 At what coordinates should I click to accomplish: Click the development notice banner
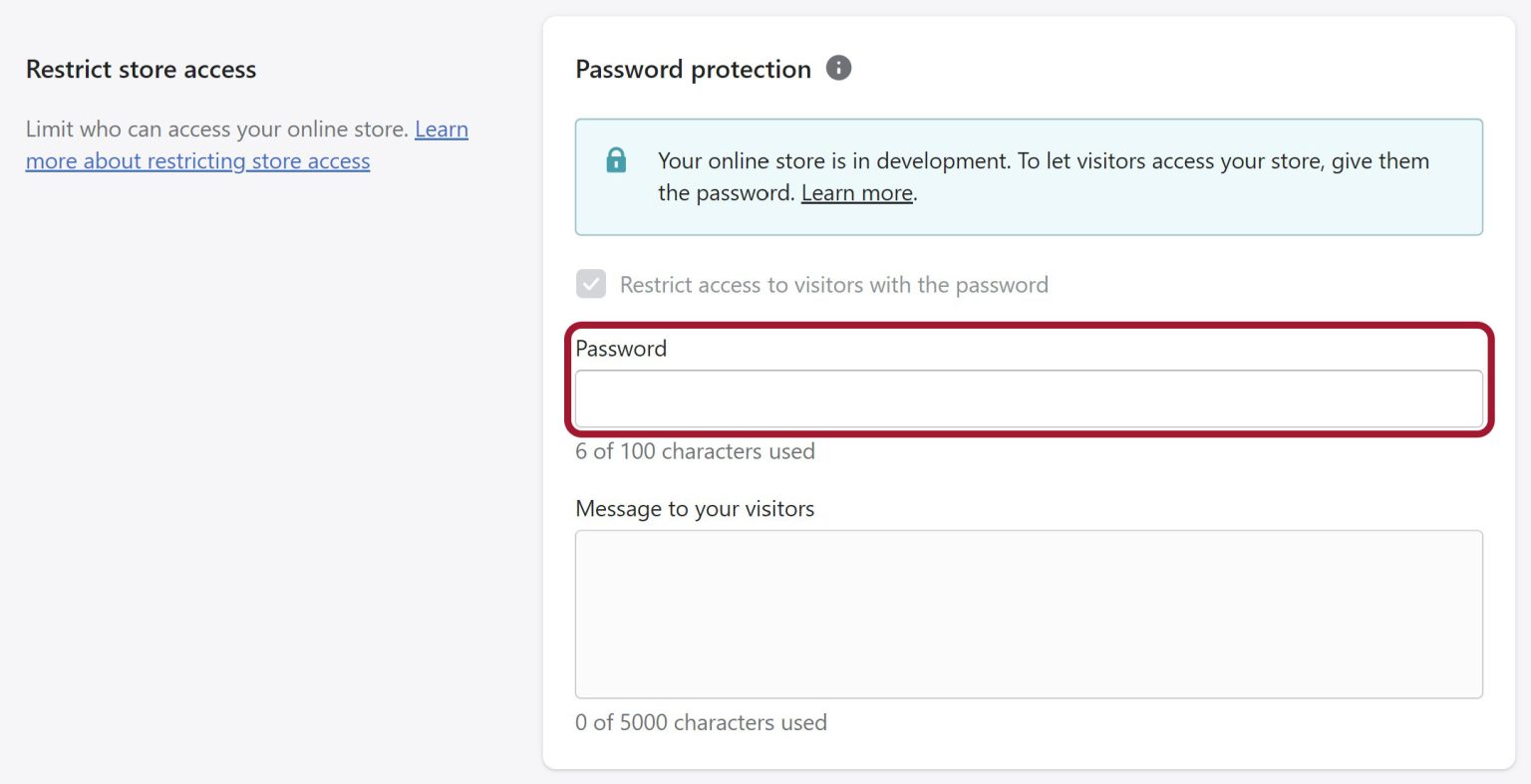[1029, 176]
